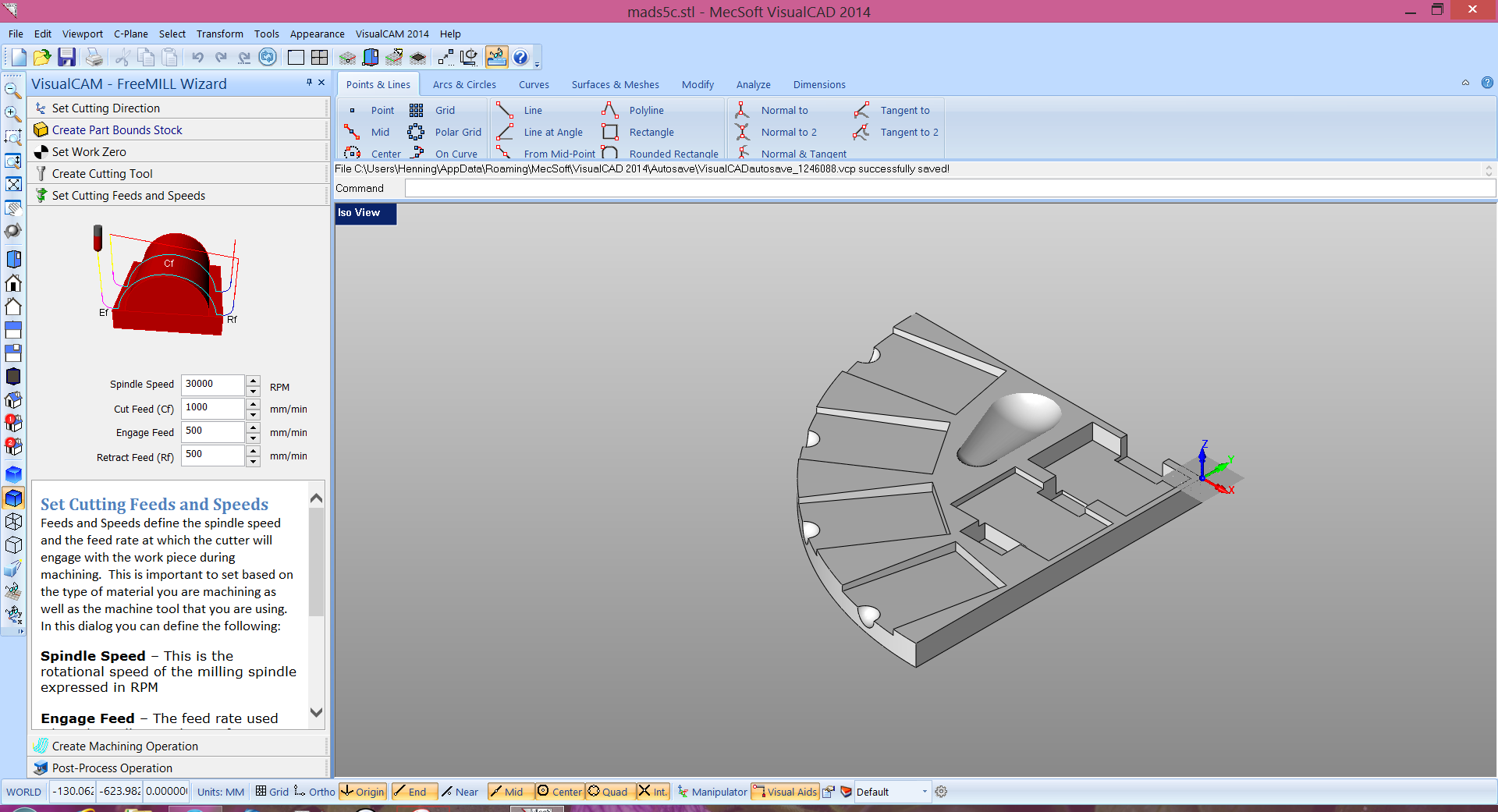Screen dimensions: 1498x812
Task: Click the help question mark icon
Action: pos(520,57)
